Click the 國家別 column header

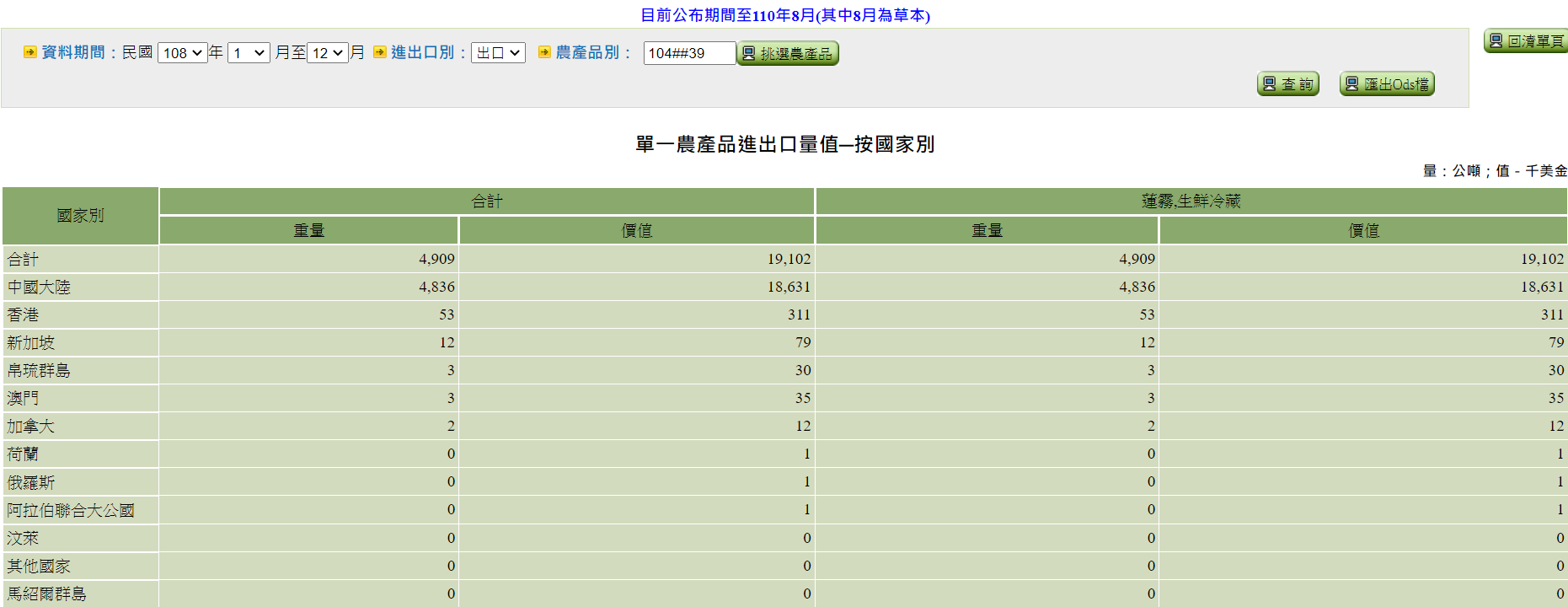coord(80,216)
